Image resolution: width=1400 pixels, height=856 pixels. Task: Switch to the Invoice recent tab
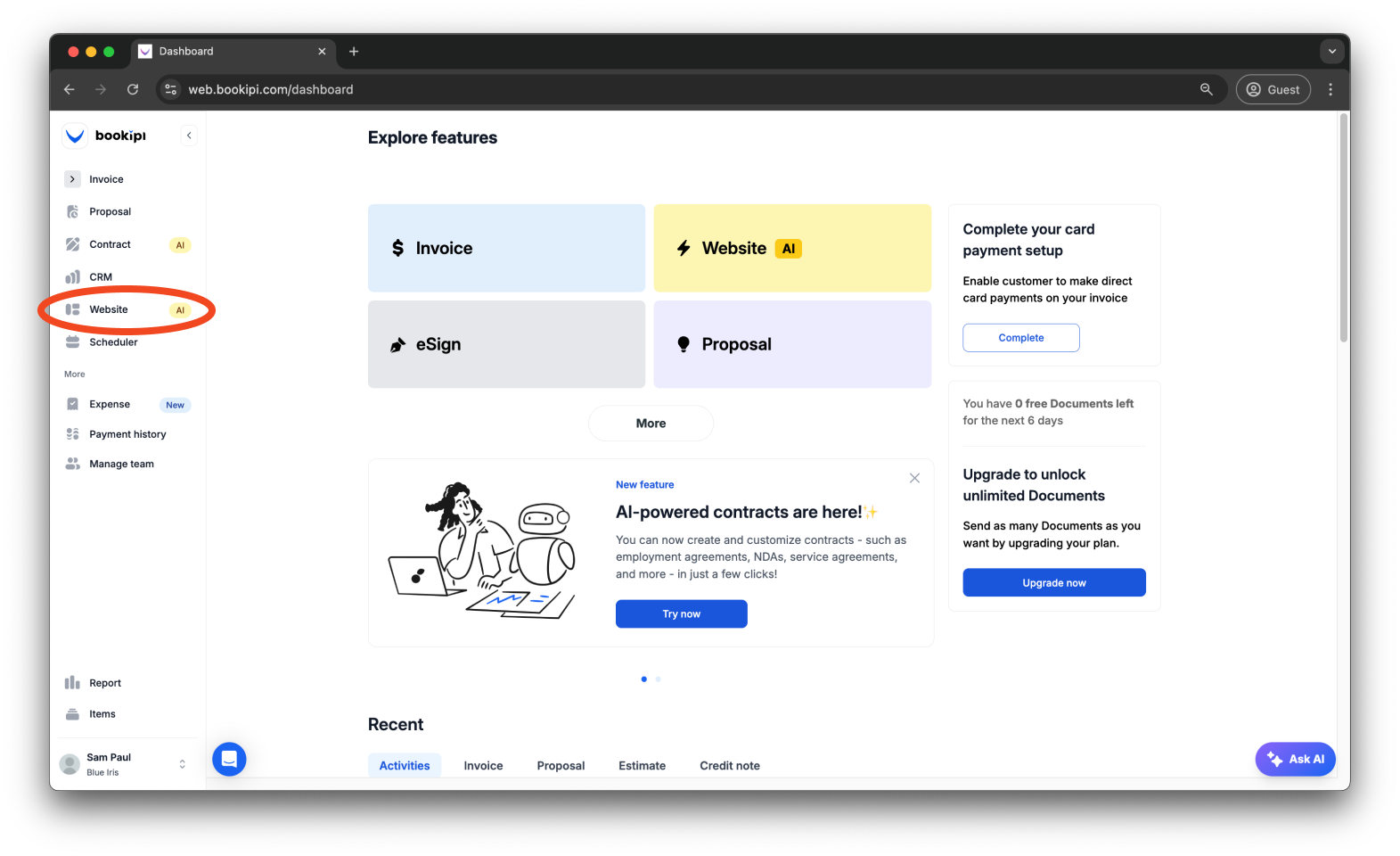tap(483, 766)
